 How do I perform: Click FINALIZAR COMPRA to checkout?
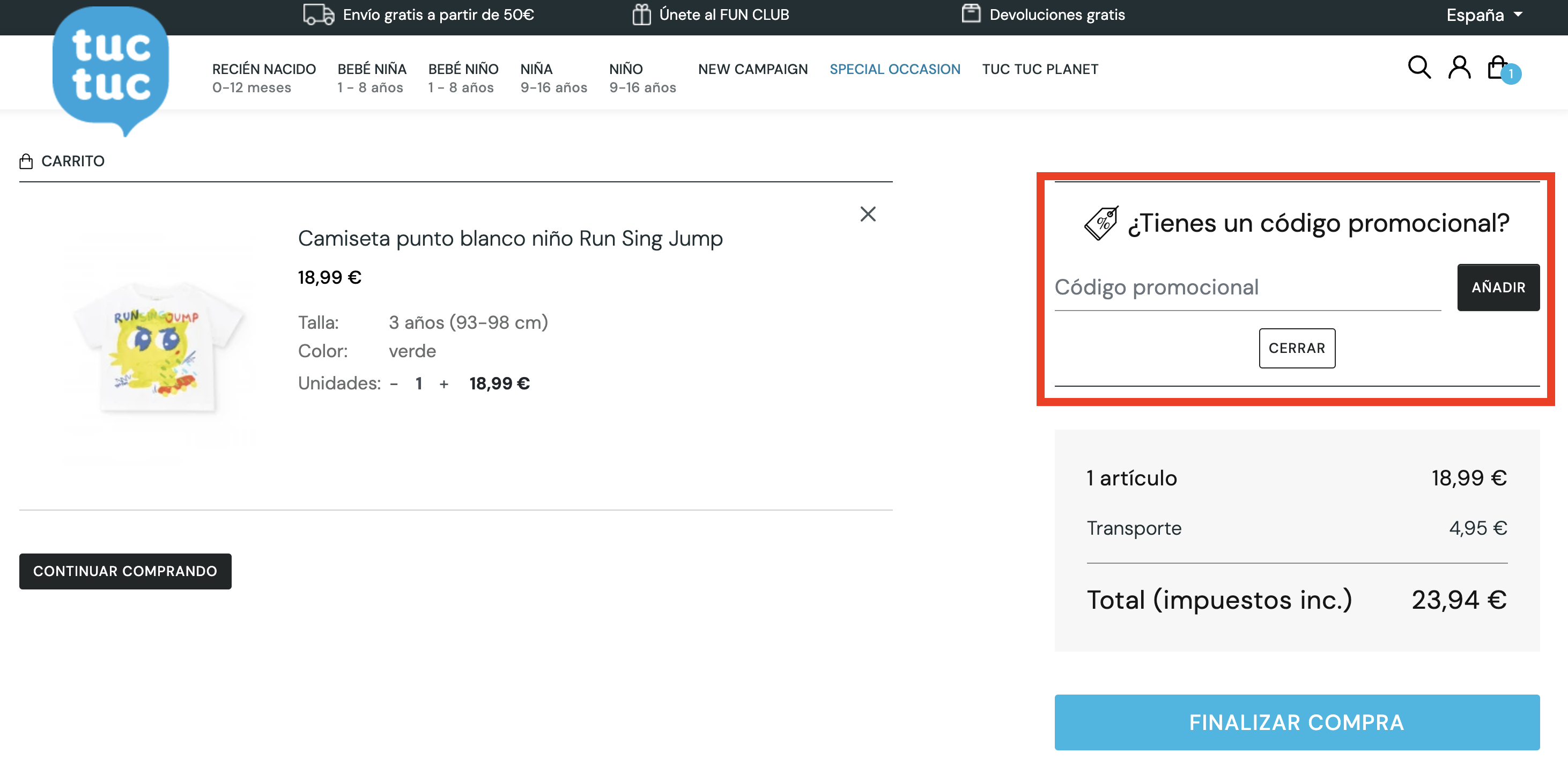pos(1297,722)
